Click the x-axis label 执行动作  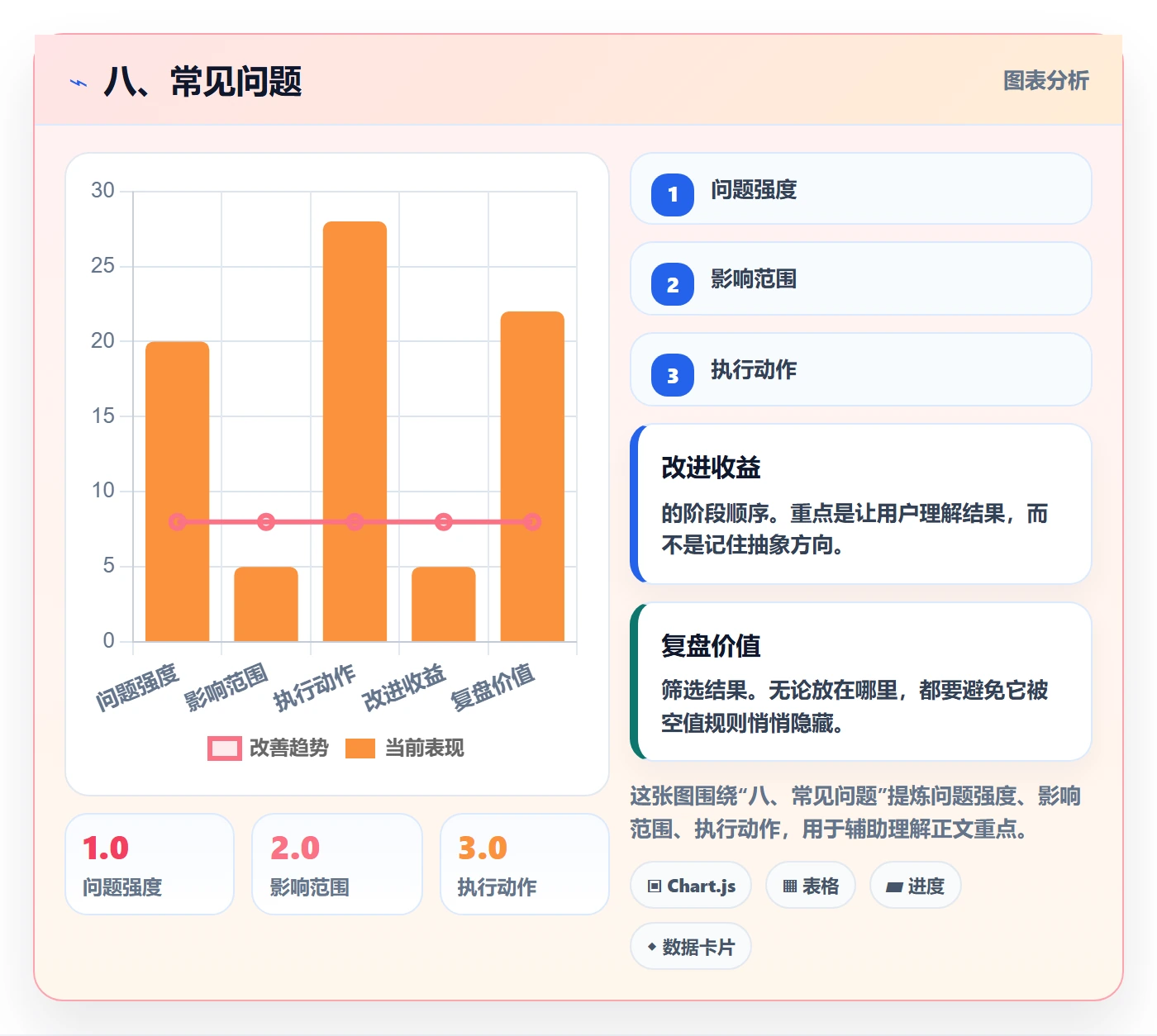315,687
